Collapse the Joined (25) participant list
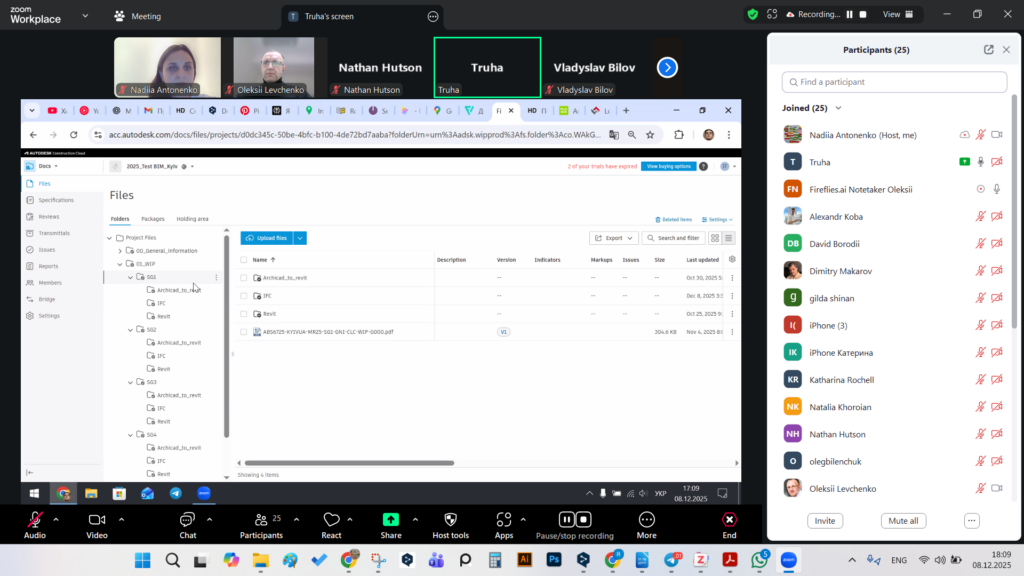Screen dimensions: 1024x576 (838, 108)
